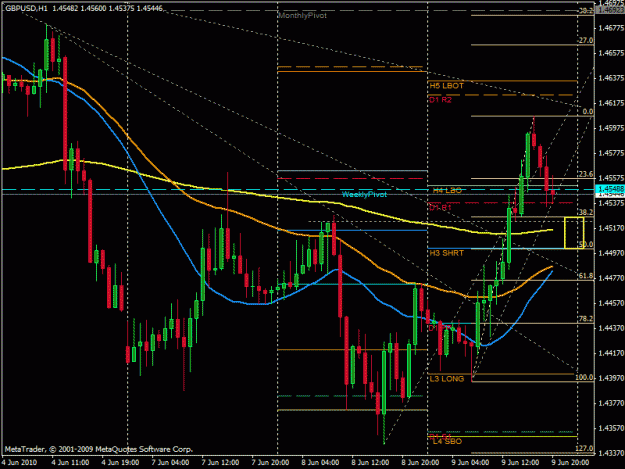This screenshot has width=625, height=469.
Task: Select the yellow rectangle object on chart
Action: pos(574,233)
